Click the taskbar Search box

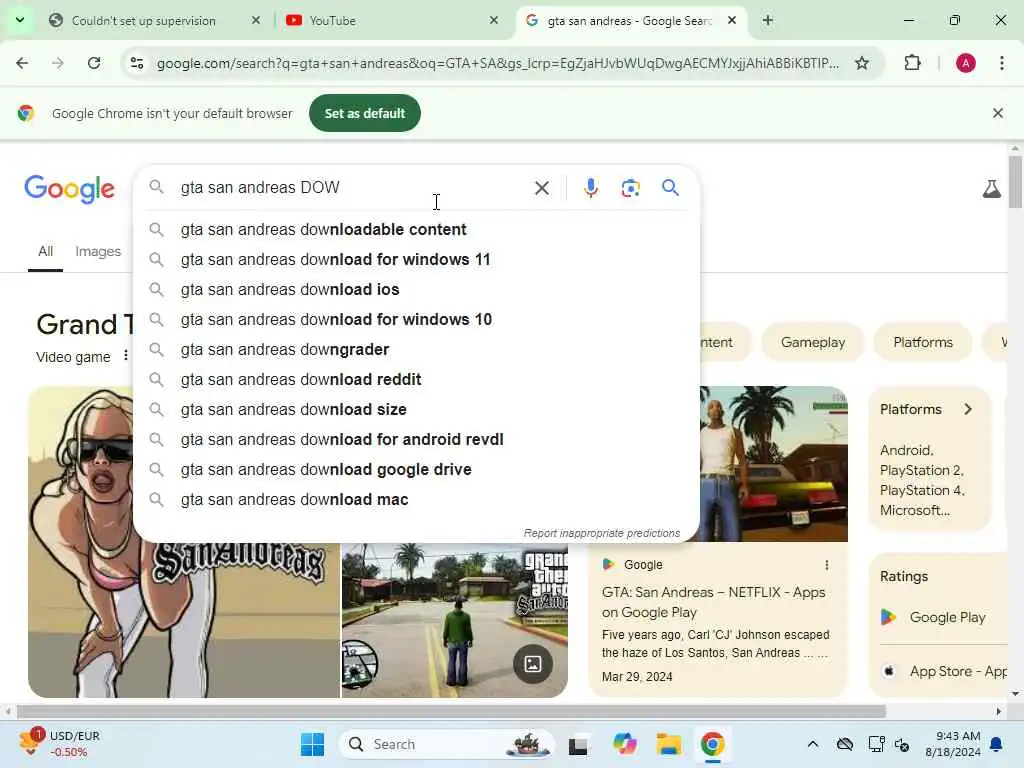[447, 744]
